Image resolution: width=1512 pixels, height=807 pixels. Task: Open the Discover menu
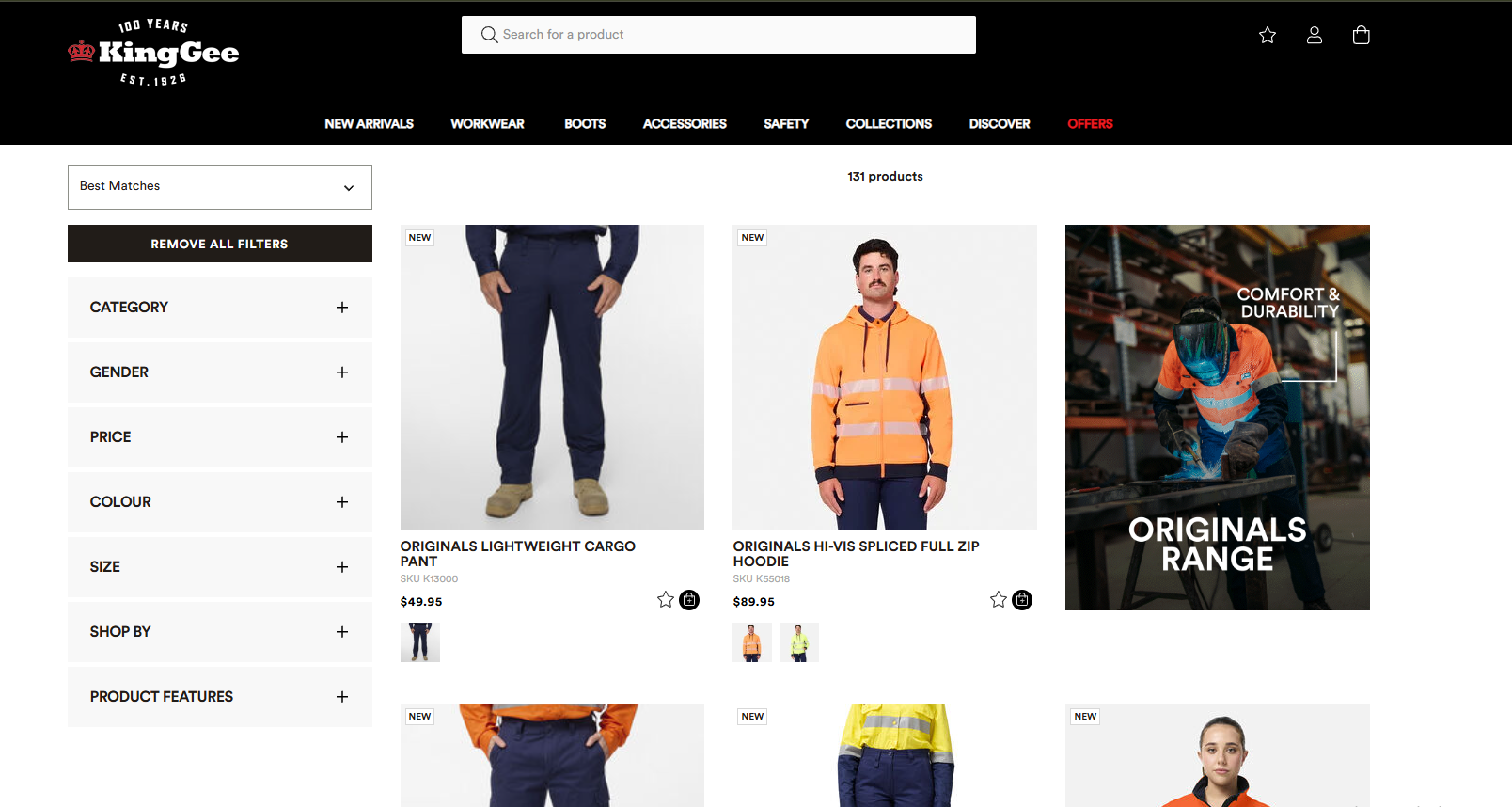pos(1000,124)
